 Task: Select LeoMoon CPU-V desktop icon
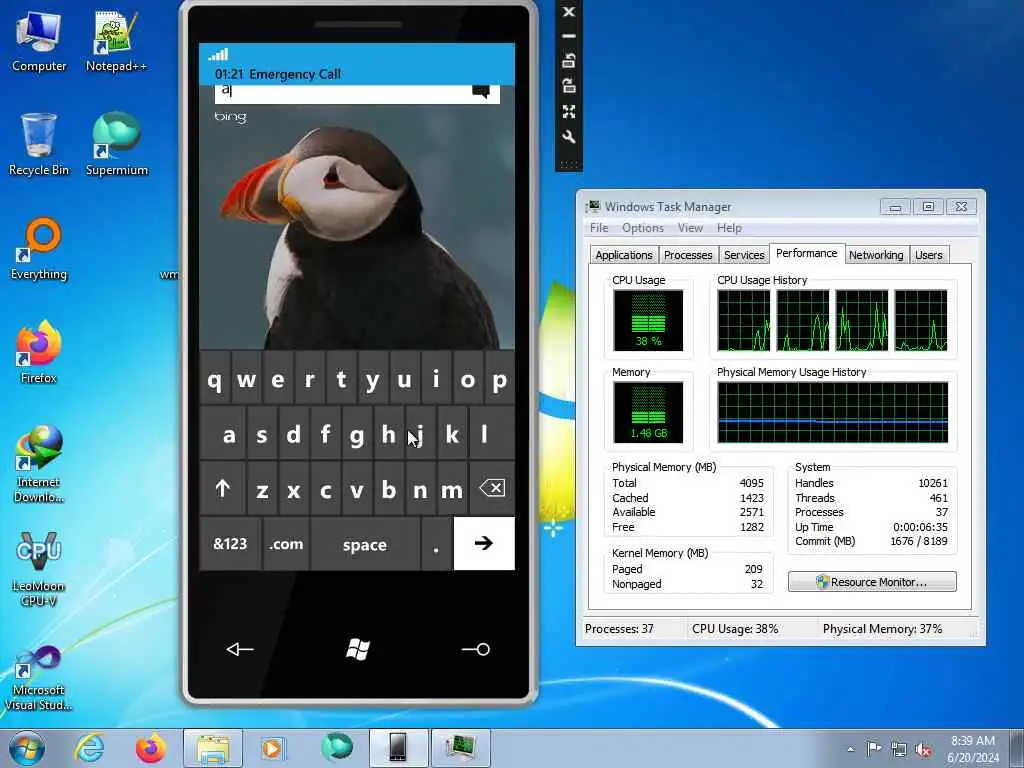[39, 568]
